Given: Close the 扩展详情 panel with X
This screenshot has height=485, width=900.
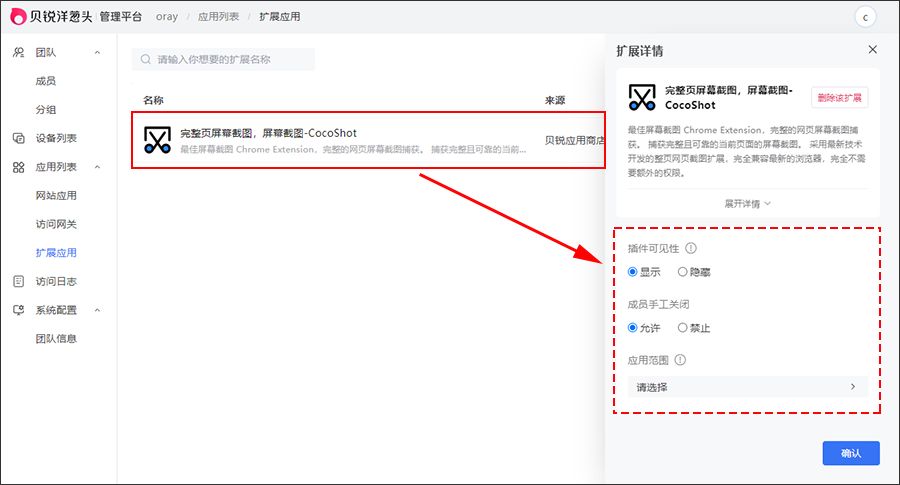Looking at the screenshot, I should pyautogui.click(x=872, y=50).
